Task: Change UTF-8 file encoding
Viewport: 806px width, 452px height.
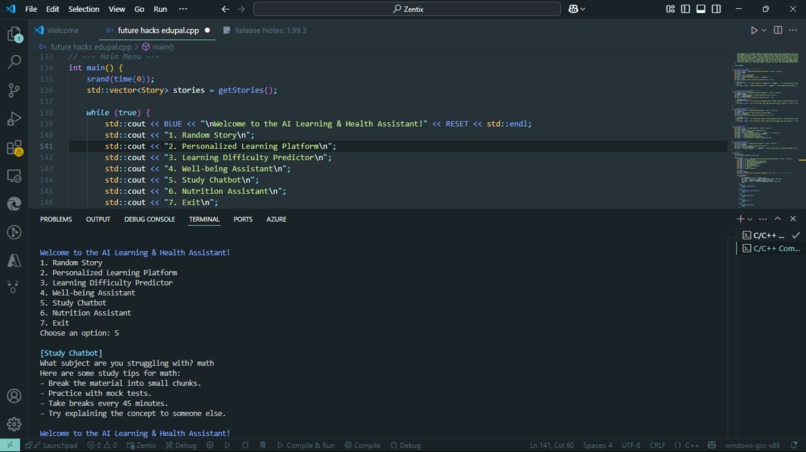Action: pos(631,445)
